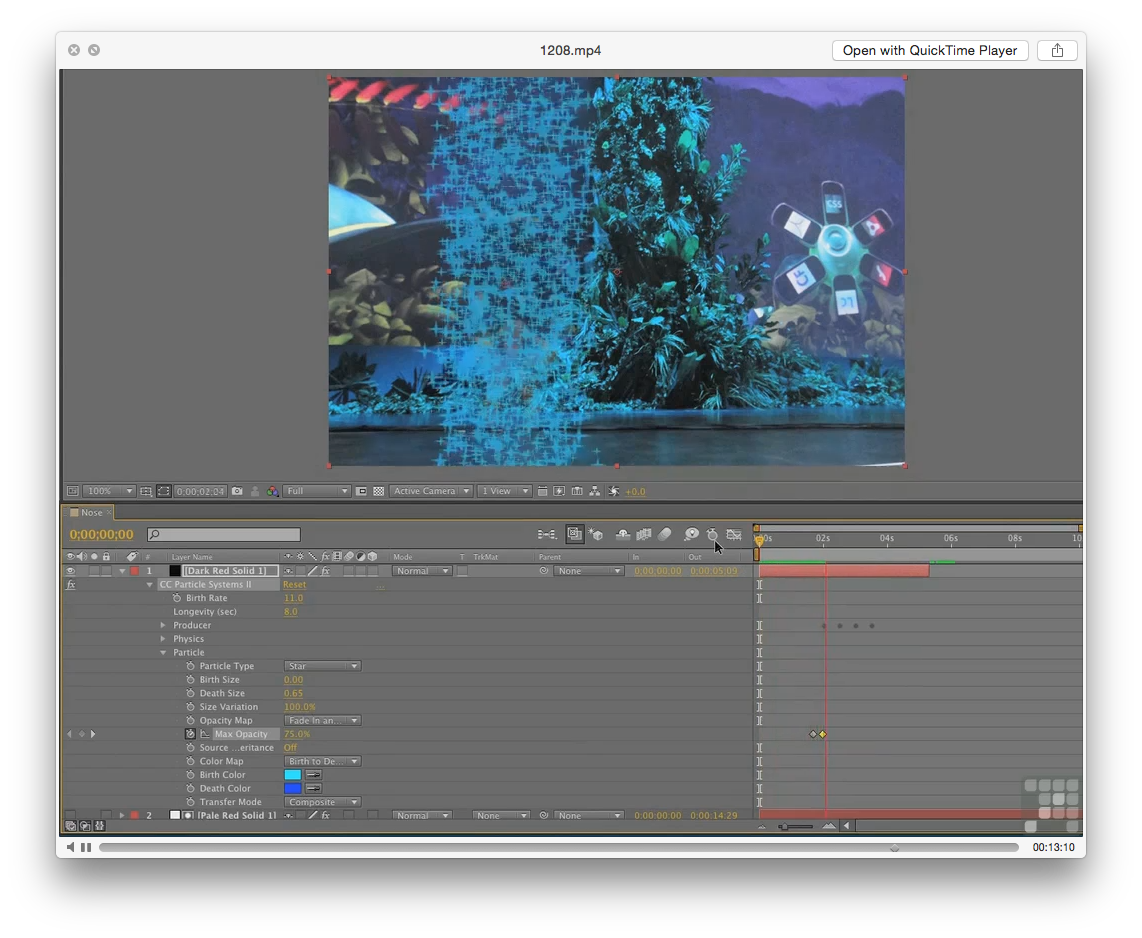The image size is (1142, 938).
Task: Click the brainstorm lightbulb icon
Action: click(x=691, y=535)
